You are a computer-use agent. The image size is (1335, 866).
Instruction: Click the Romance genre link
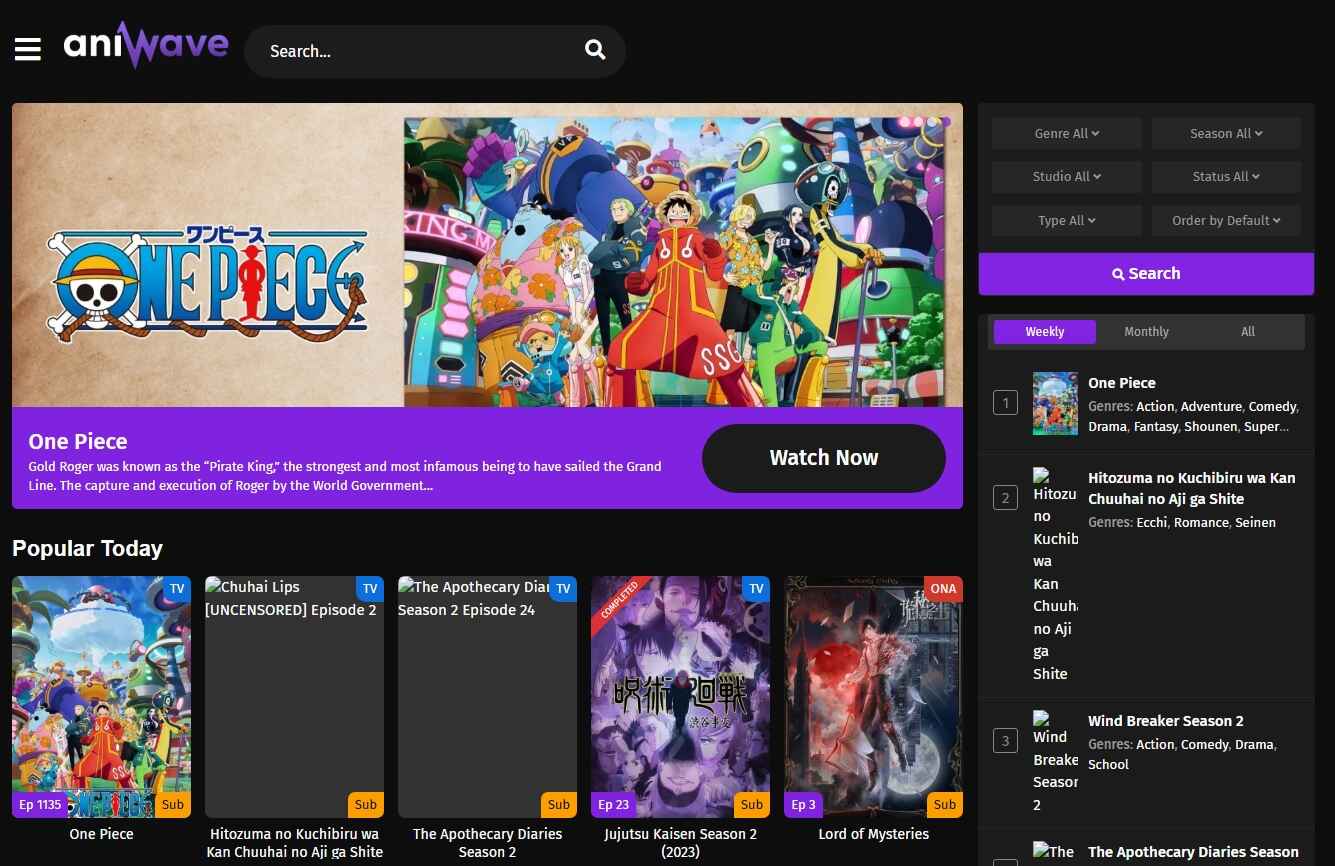pyautogui.click(x=1201, y=522)
